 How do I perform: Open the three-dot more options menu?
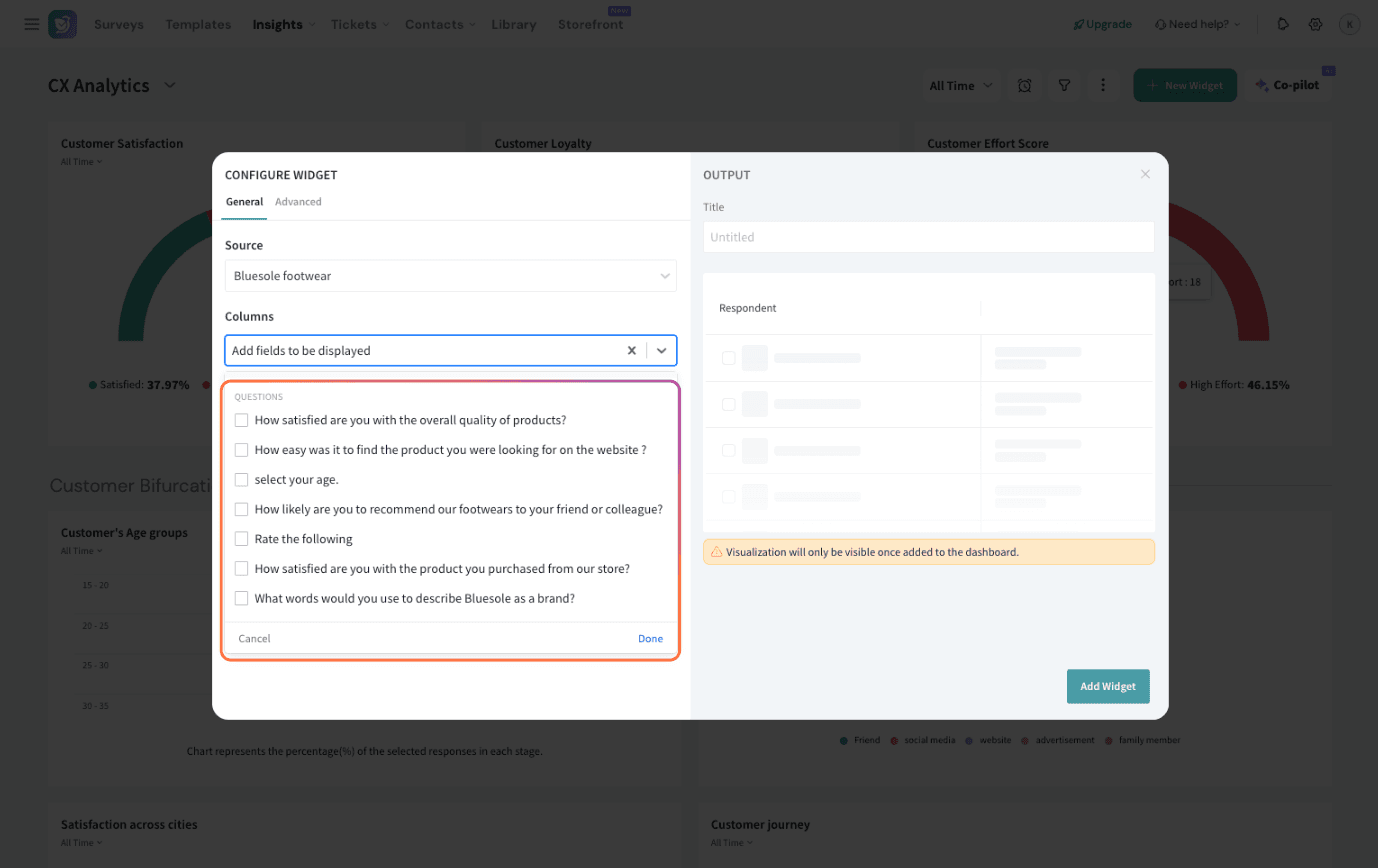pos(1103,86)
